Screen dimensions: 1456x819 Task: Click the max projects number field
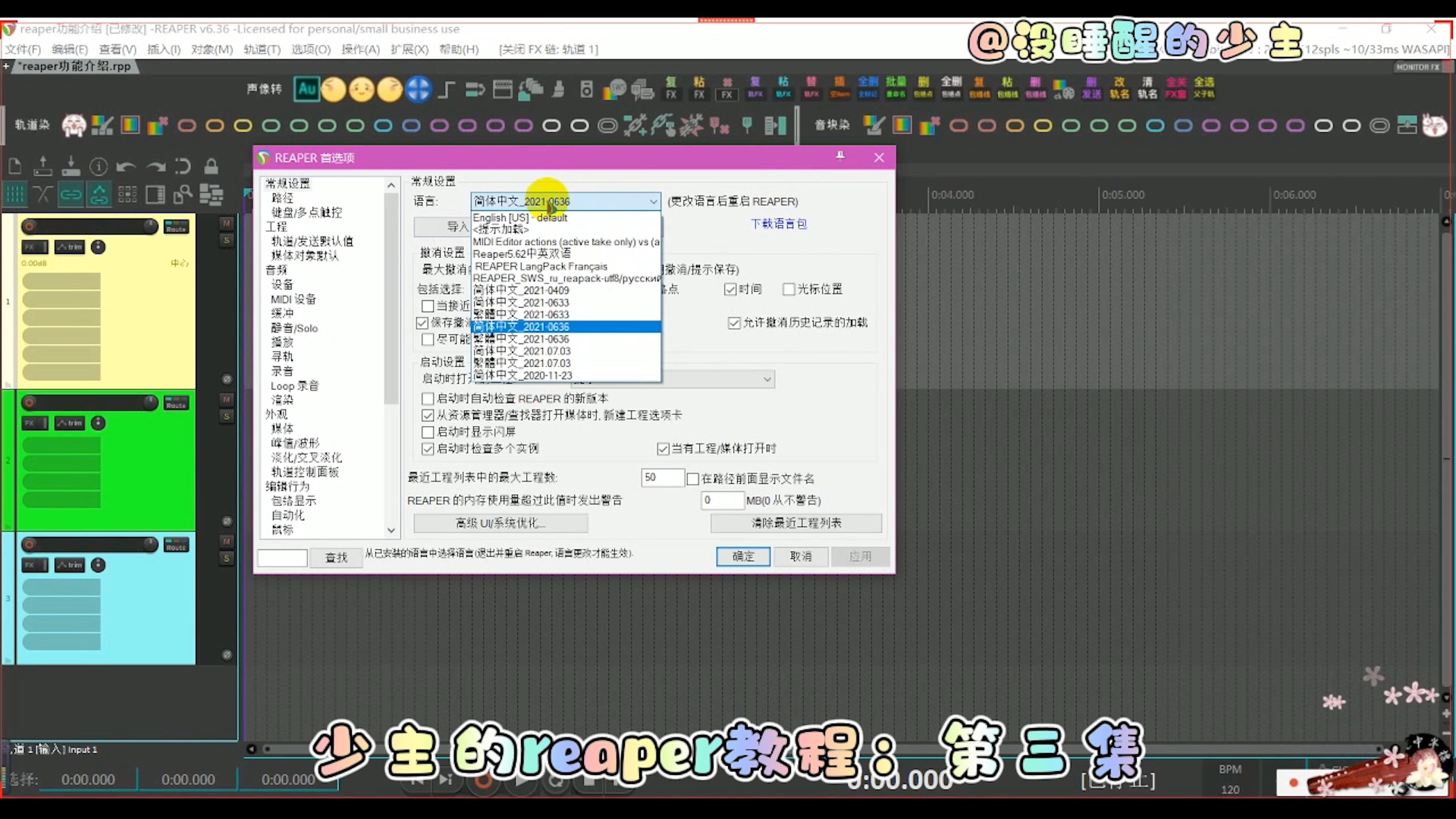(x=661, y=478)
